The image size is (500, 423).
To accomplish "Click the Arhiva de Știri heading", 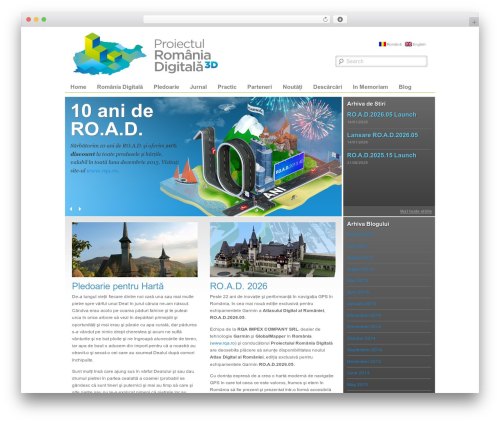I will click(366, 104).
